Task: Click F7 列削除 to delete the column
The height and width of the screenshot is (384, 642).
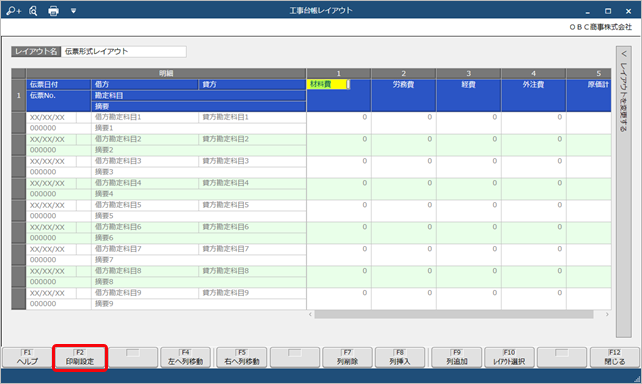Action: 347,357
